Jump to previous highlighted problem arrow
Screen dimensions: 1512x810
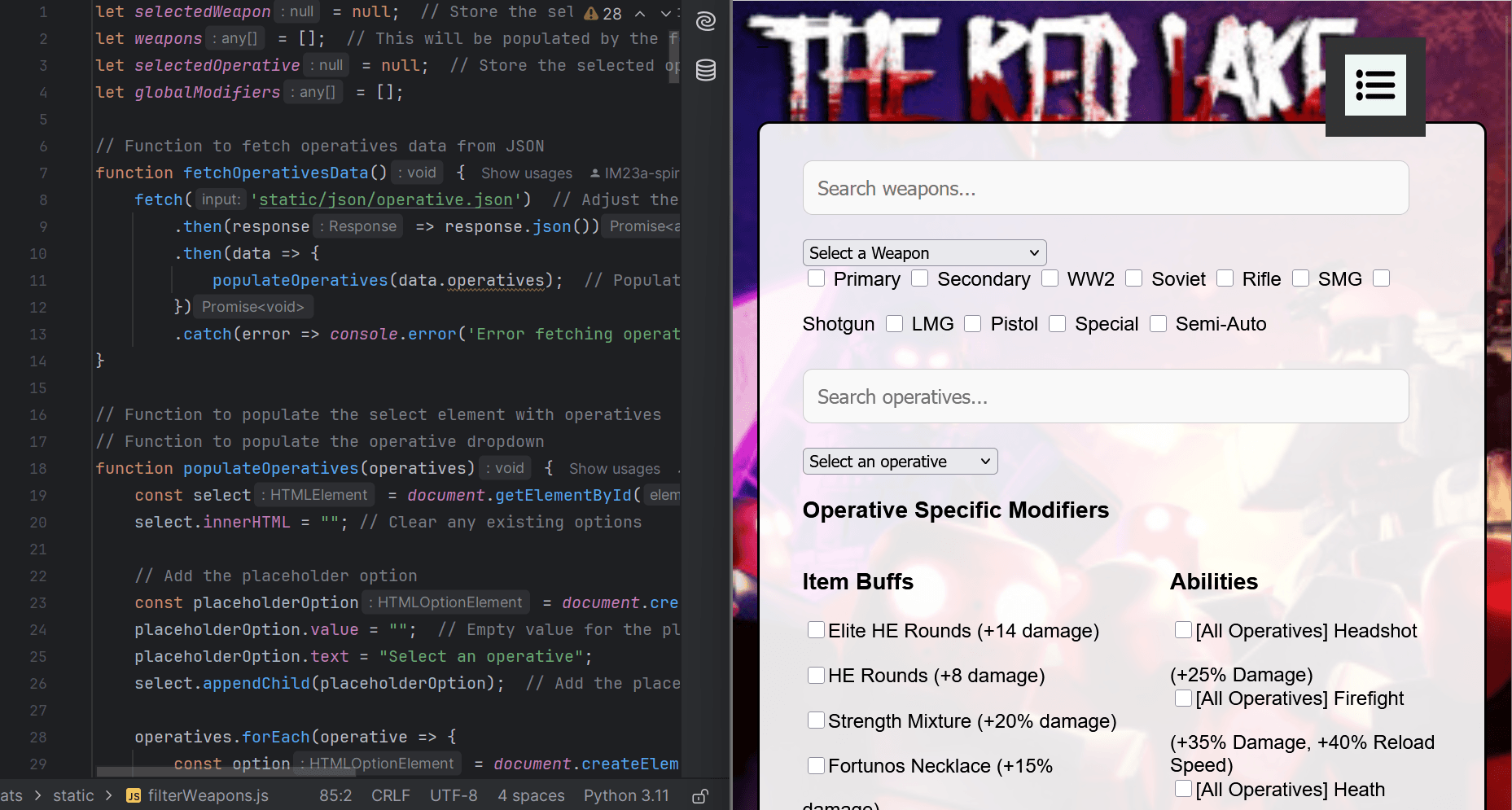(x=640, y=14)
